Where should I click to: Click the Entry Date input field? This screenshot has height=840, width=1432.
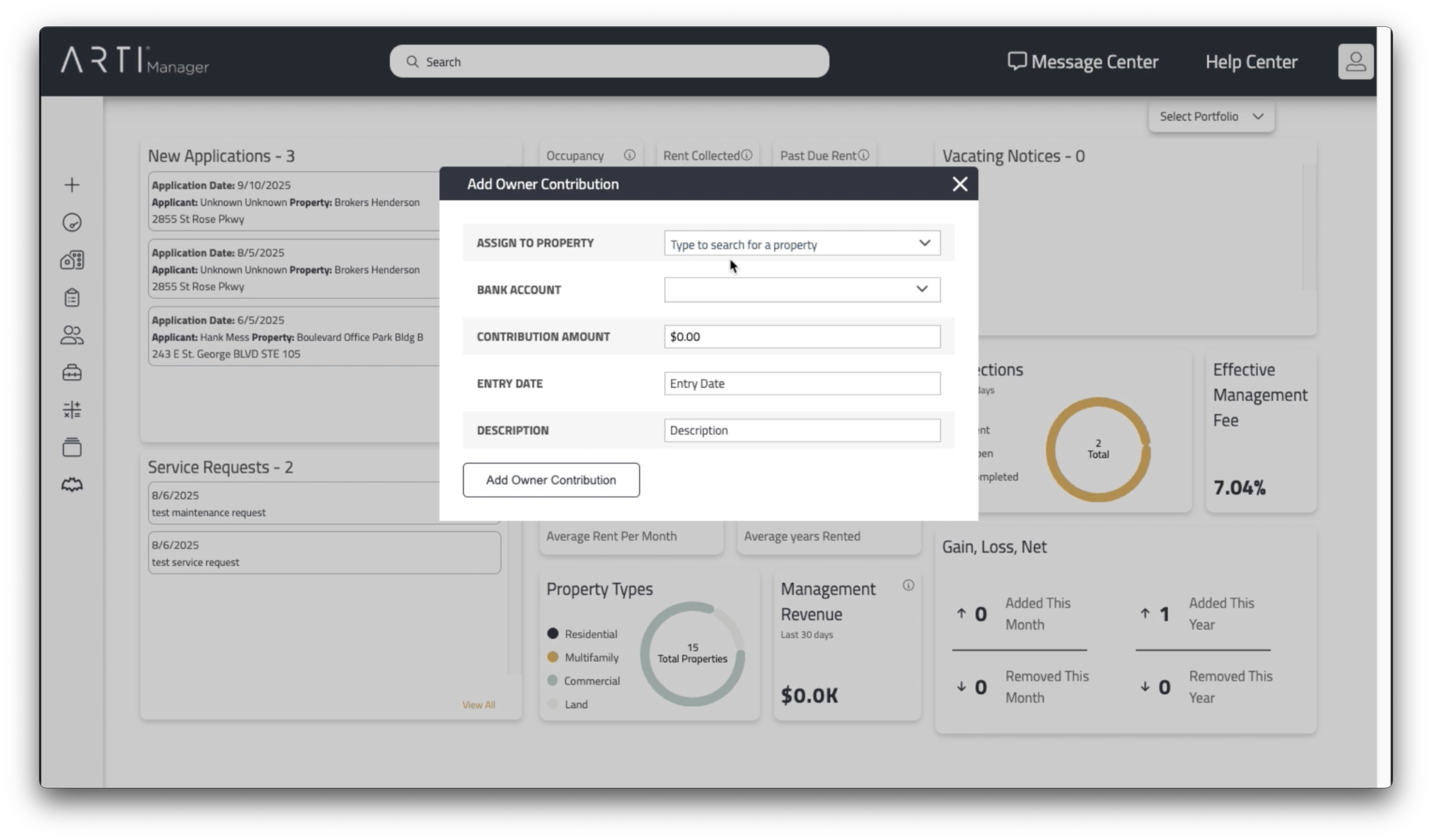tap(801, 384)
